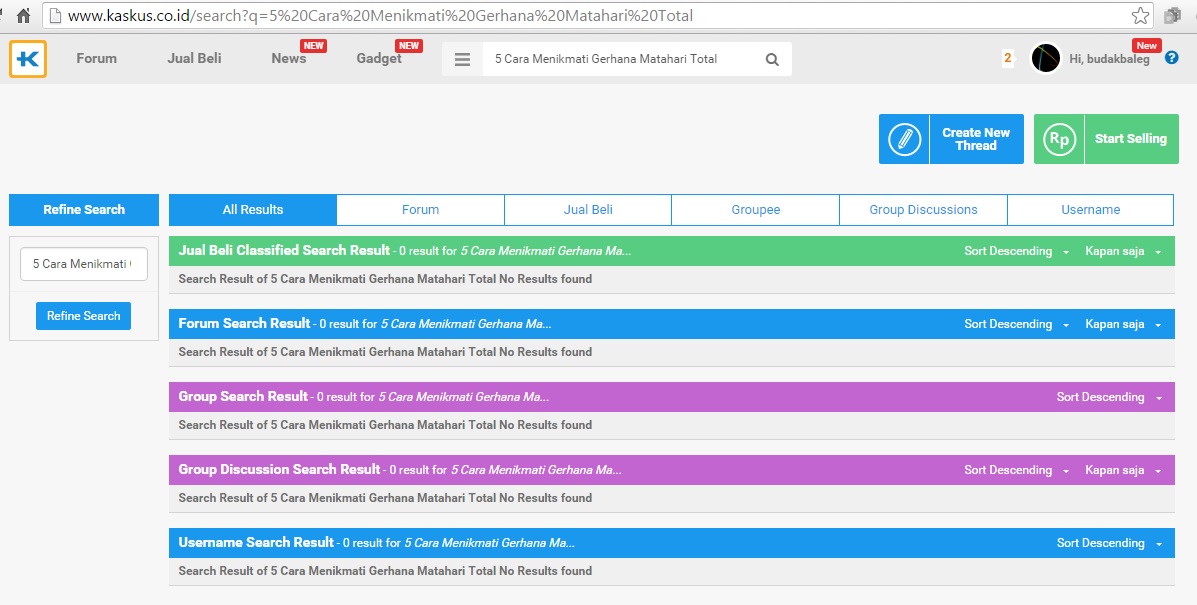Bookmark this page with the star icon
This screenshot has width=1197, height=605.
click(1140, 15)
